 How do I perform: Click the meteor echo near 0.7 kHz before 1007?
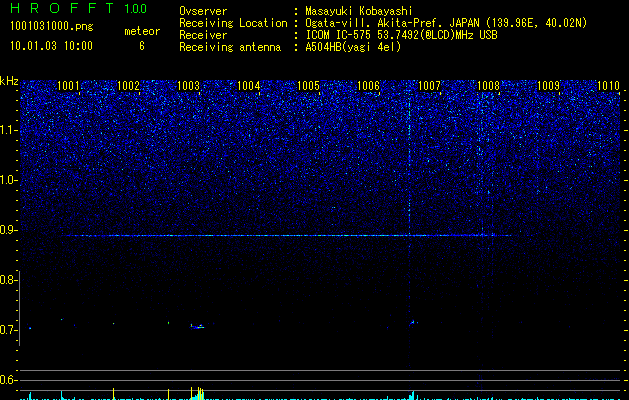click(x=413, y=322)
